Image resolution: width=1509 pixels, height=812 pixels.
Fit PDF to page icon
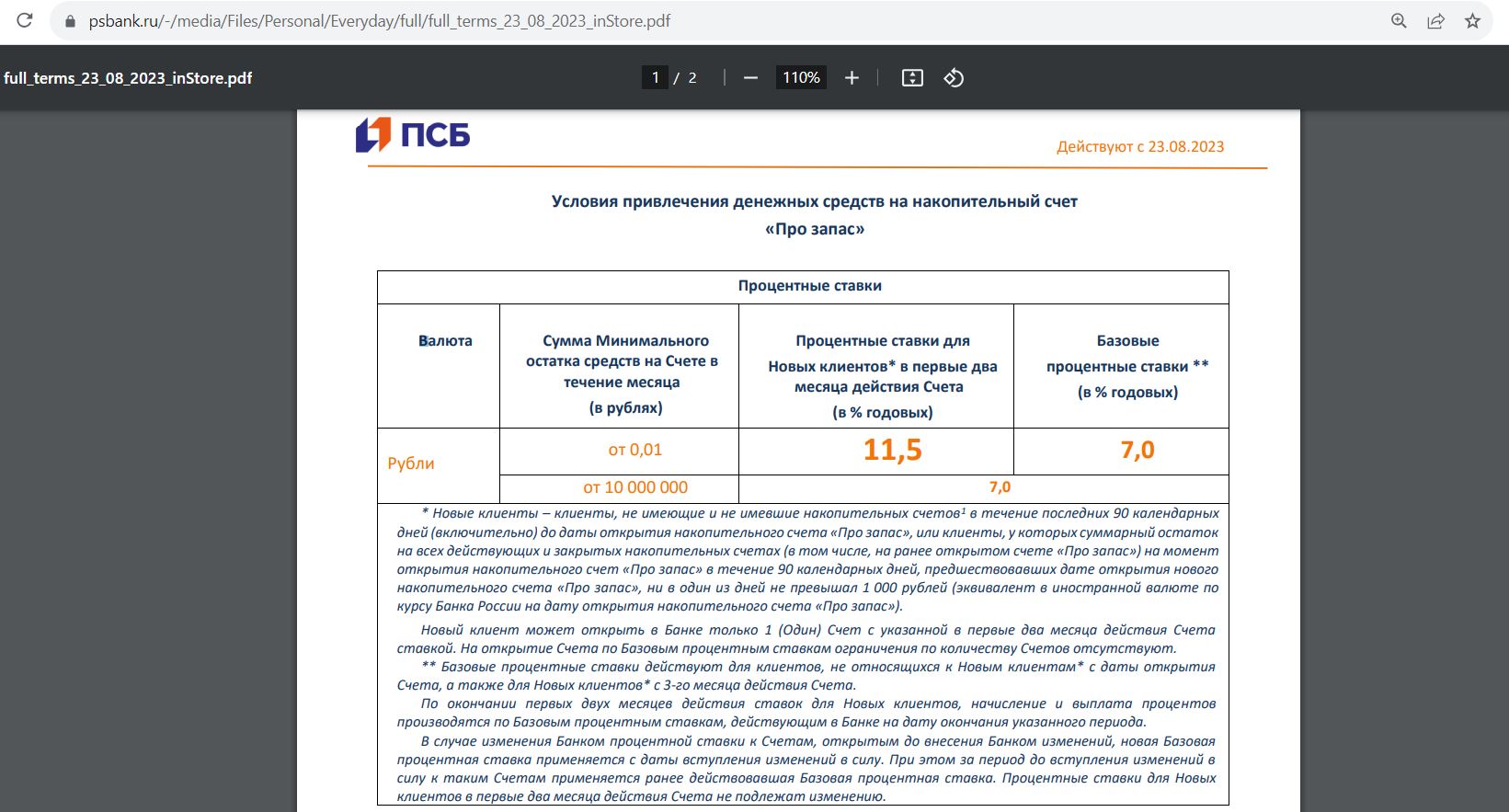pos(912,78)
